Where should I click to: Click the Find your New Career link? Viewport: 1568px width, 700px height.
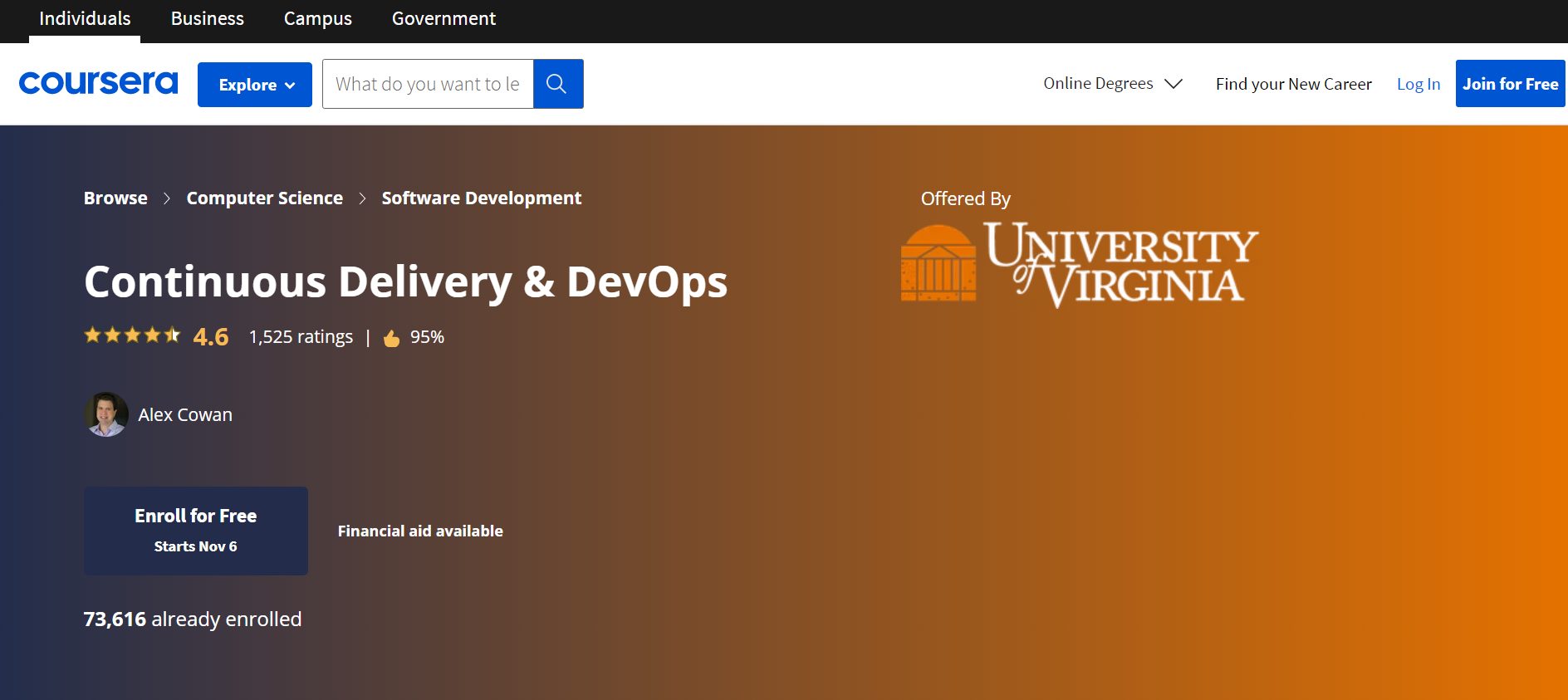(x=1294, y=84)
